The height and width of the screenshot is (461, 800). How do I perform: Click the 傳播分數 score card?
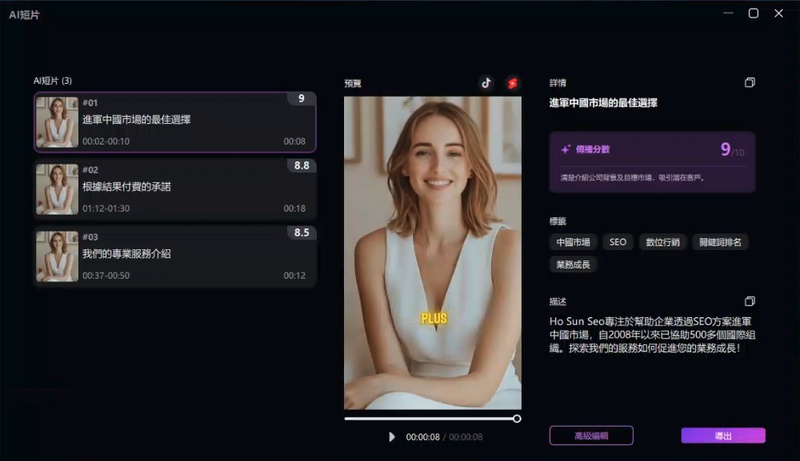(652, 162)
